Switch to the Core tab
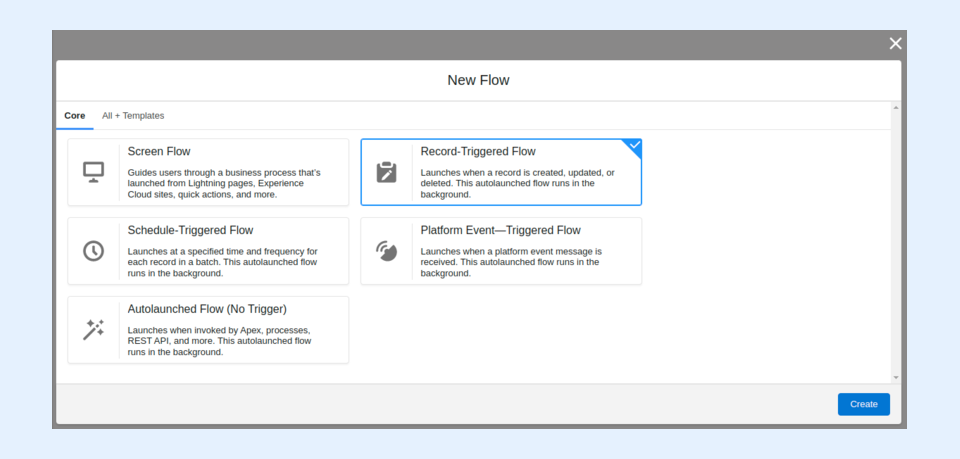 75,116
